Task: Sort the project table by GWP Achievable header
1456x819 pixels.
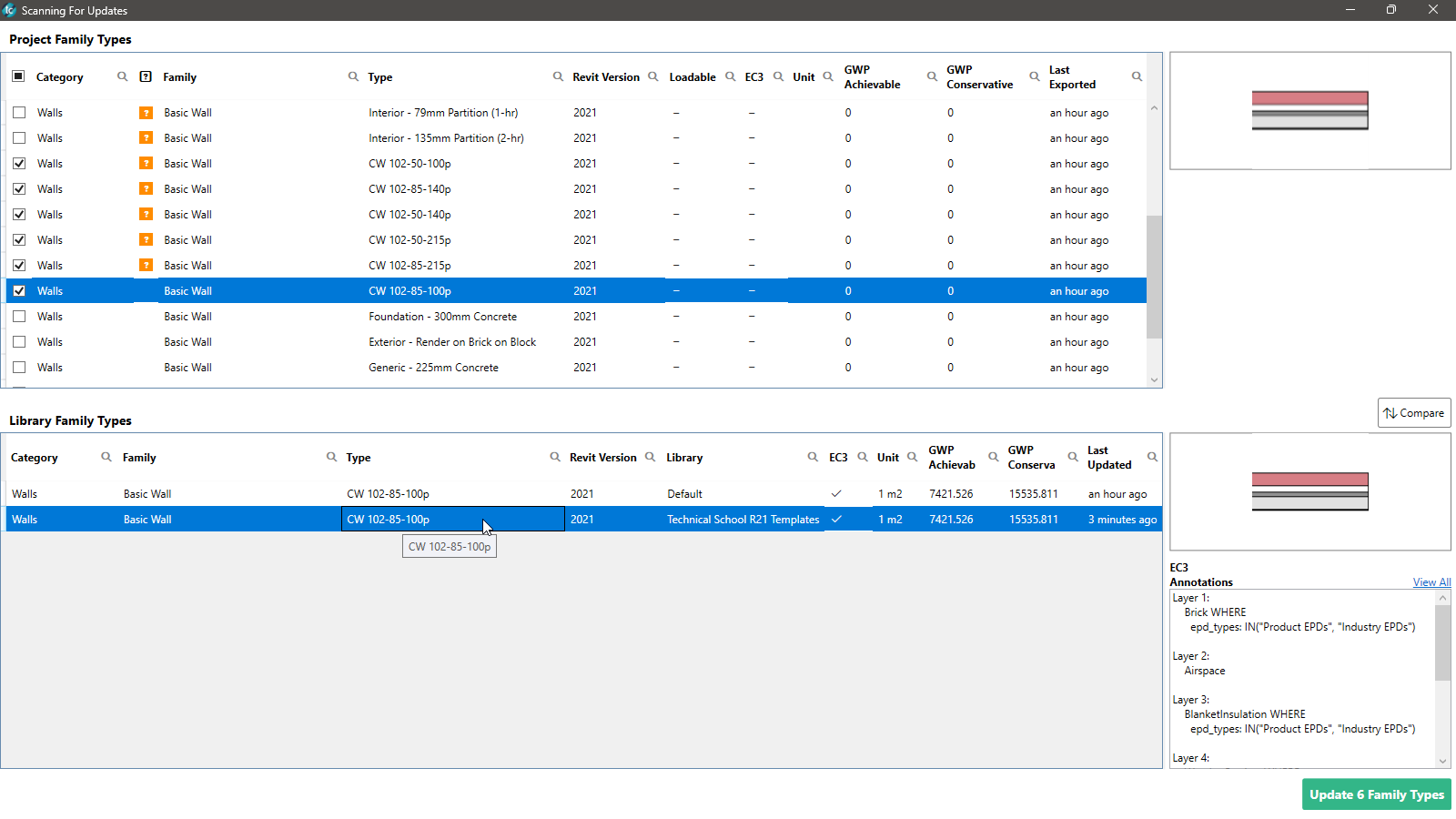Action: tap(872, 77)
